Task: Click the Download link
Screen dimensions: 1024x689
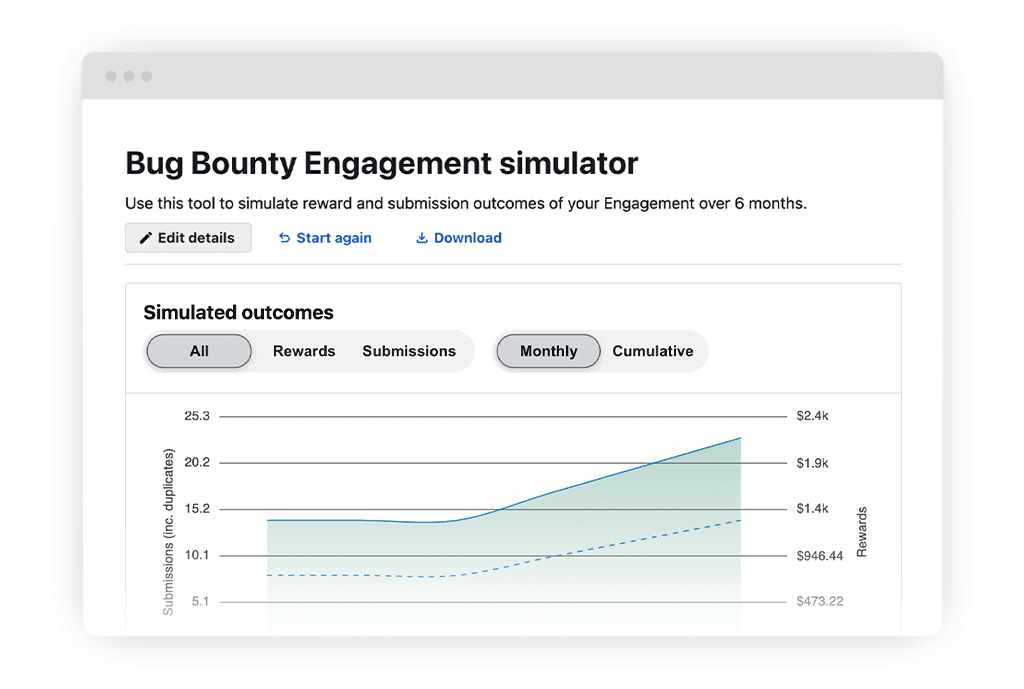Action: click(468, 238)
